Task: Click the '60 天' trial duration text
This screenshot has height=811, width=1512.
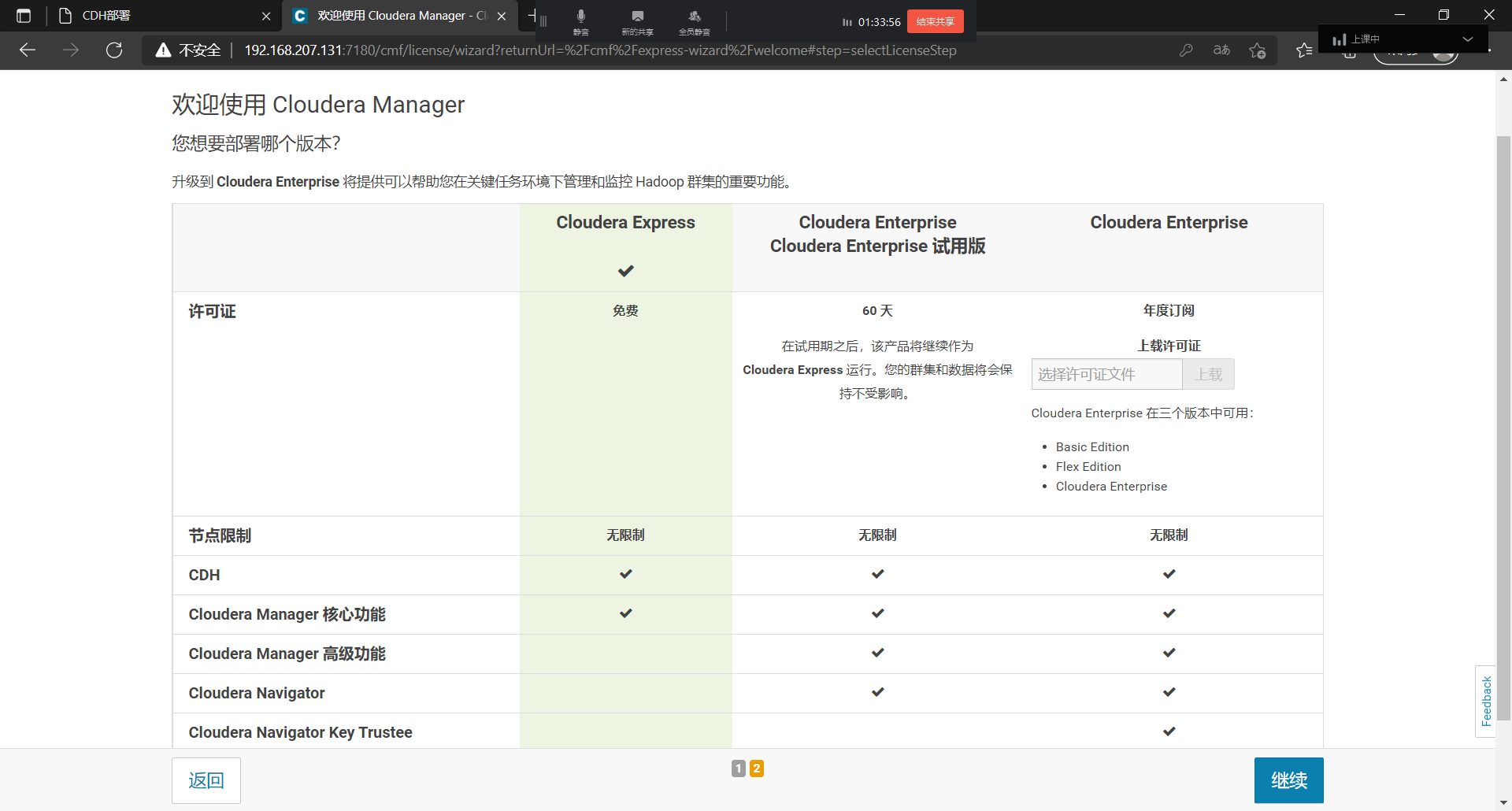Action: click(877, 310)
